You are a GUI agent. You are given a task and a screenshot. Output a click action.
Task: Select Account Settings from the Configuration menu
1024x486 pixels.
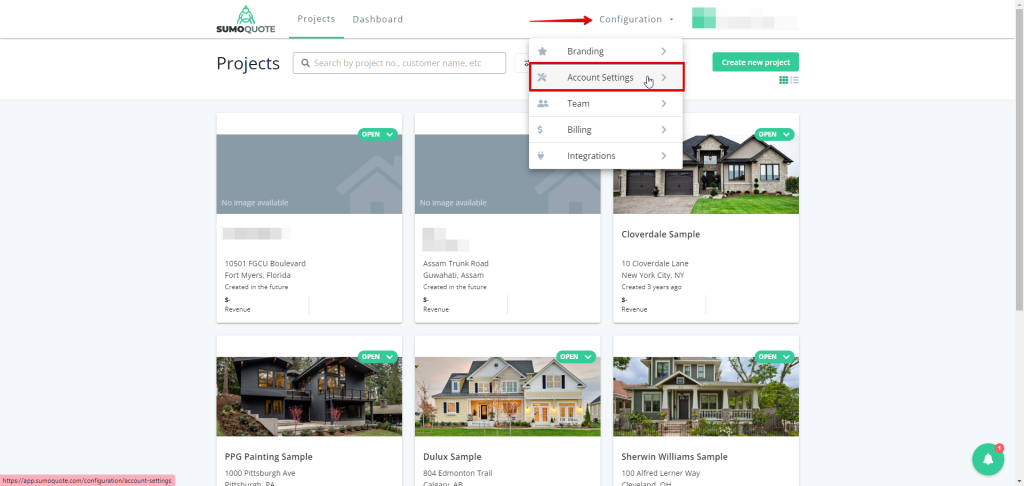[x=605, y=78]
